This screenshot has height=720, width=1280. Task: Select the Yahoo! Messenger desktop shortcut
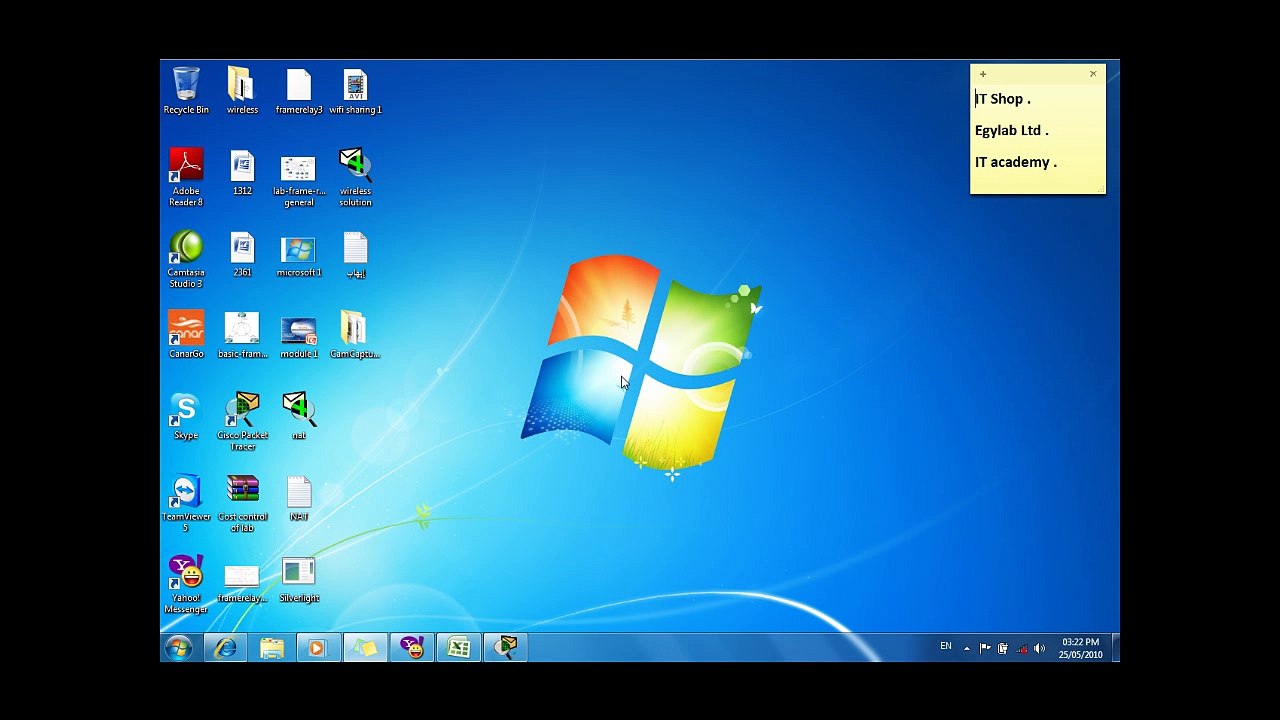(x=186, y=585)
